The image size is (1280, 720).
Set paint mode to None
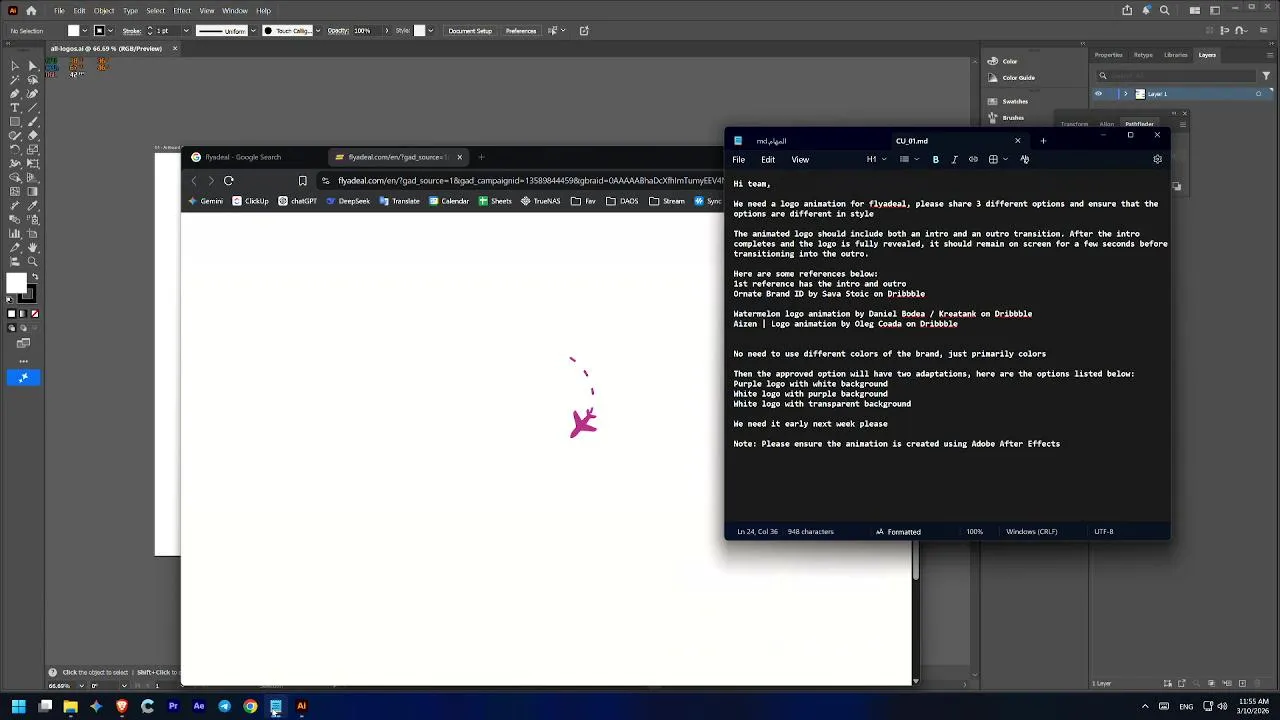tap(35, 314)
